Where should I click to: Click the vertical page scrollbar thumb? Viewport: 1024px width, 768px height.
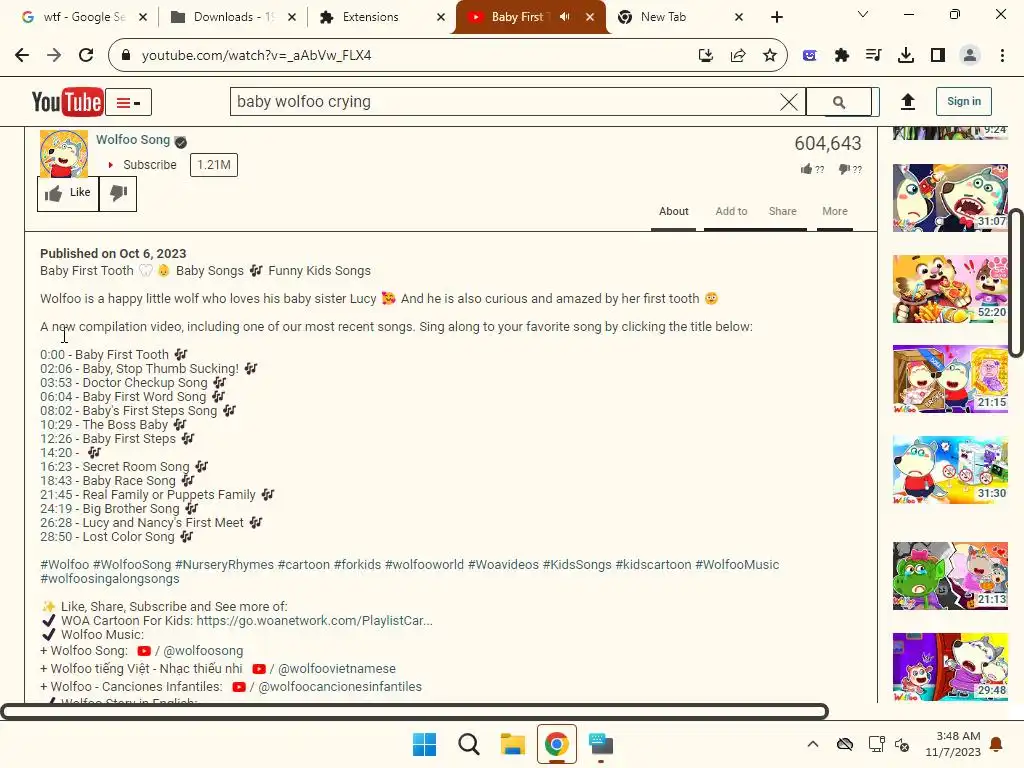(1016, 283)
